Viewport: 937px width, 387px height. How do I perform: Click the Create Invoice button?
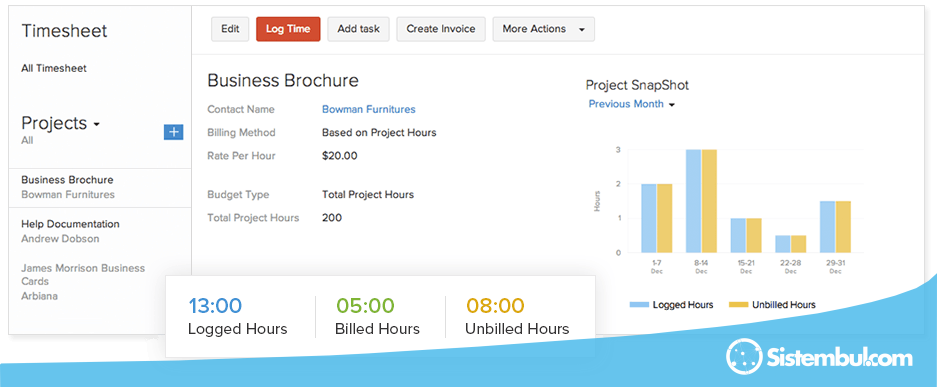[x=441, y=29]
